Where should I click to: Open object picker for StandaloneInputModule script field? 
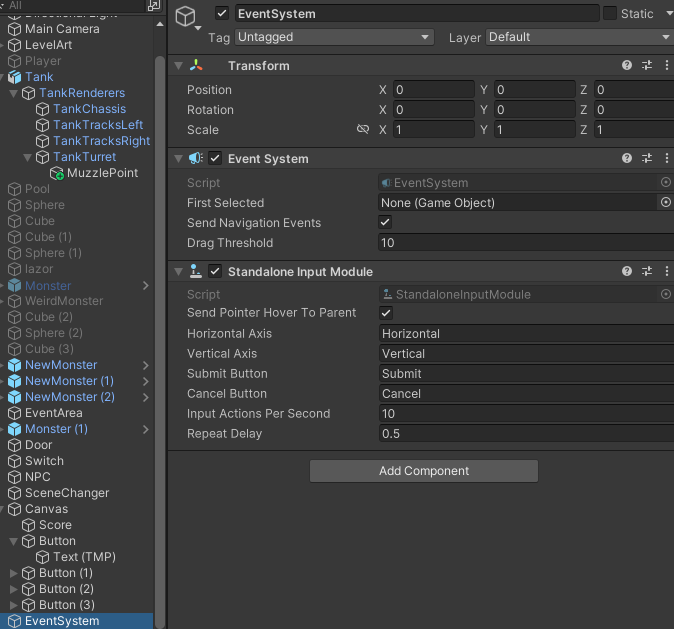tap(666, 294)
